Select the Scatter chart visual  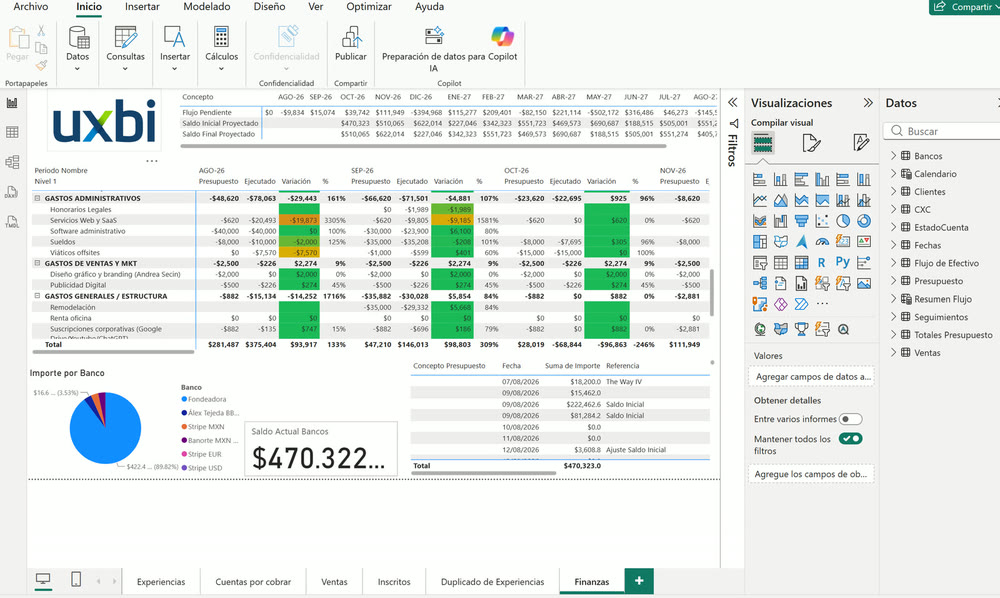tap(822, 221)
